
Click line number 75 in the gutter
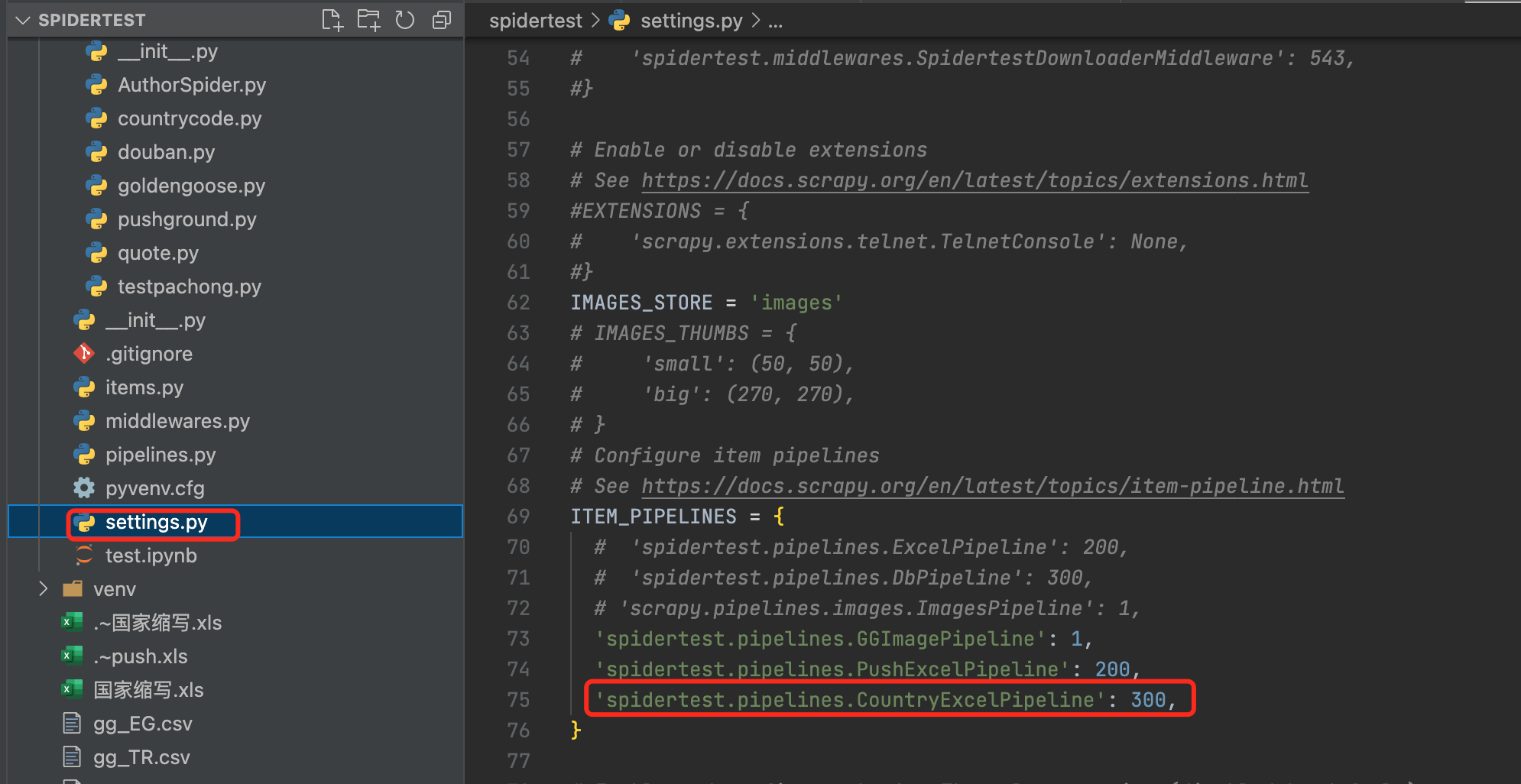click(x=518, y=700)
